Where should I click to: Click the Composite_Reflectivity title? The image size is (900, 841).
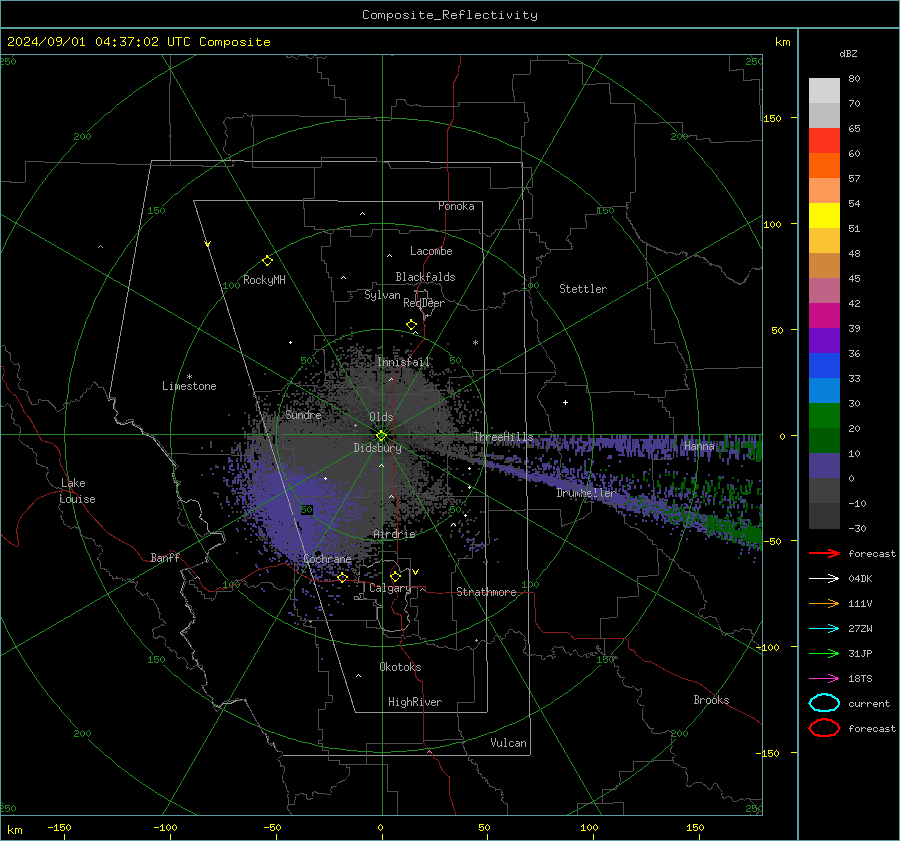[450, 15]
